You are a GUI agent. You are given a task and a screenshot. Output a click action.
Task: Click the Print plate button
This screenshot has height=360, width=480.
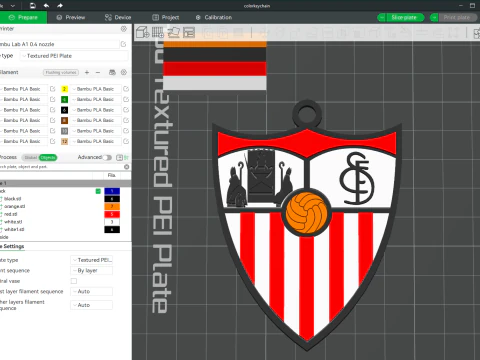457,17
